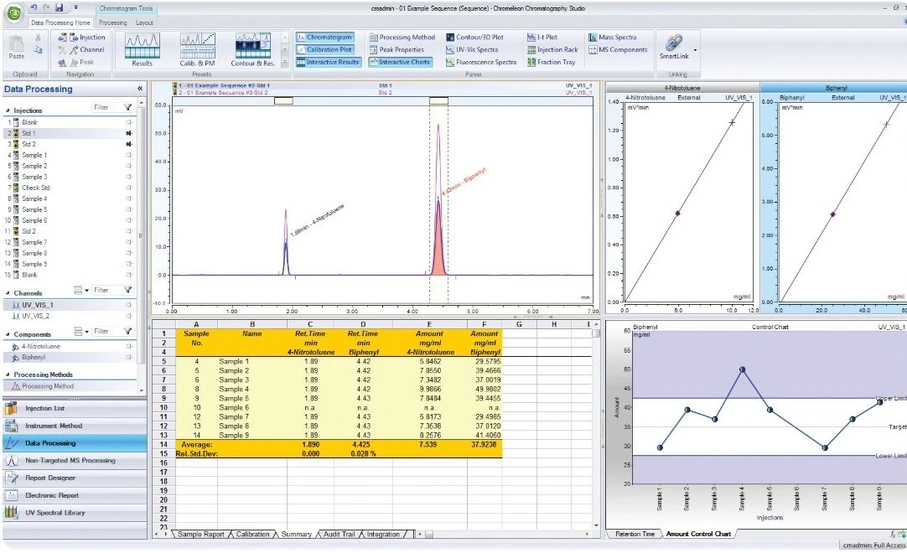
Task: Open the Channels grouping dropdown
Action: [82, 291]
